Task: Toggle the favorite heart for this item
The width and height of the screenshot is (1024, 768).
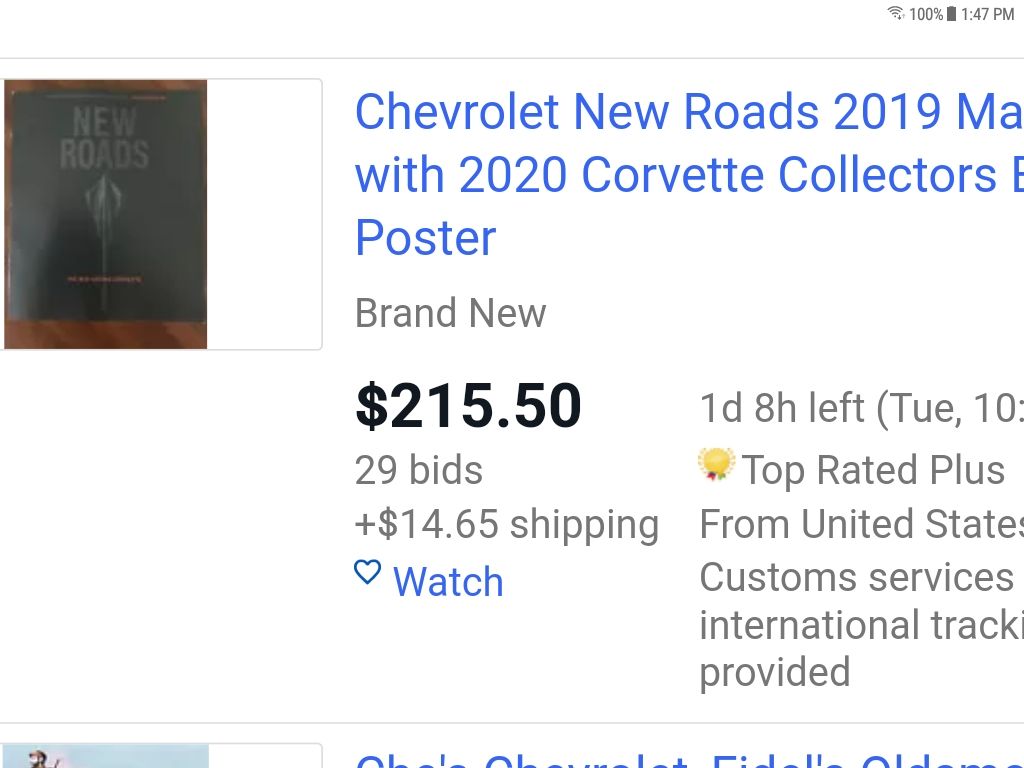Action: [x=367, y=572]
